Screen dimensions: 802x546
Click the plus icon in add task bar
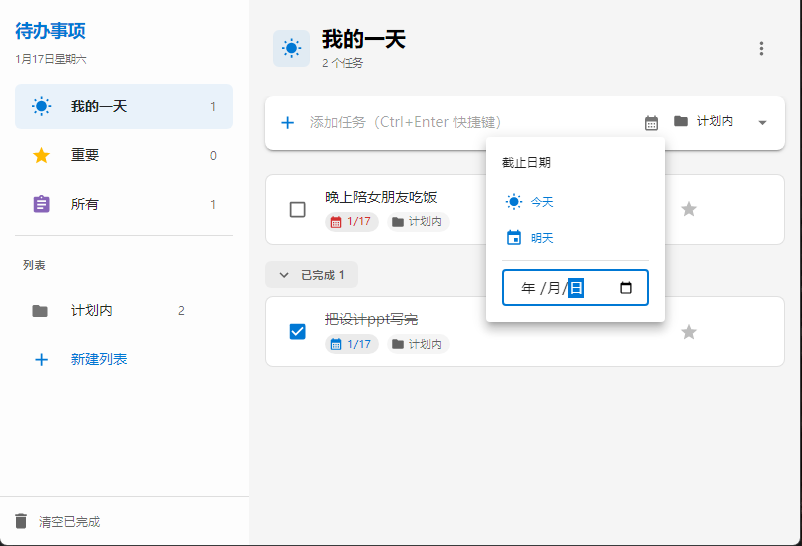pyautogui.click(x=287, y=122)
